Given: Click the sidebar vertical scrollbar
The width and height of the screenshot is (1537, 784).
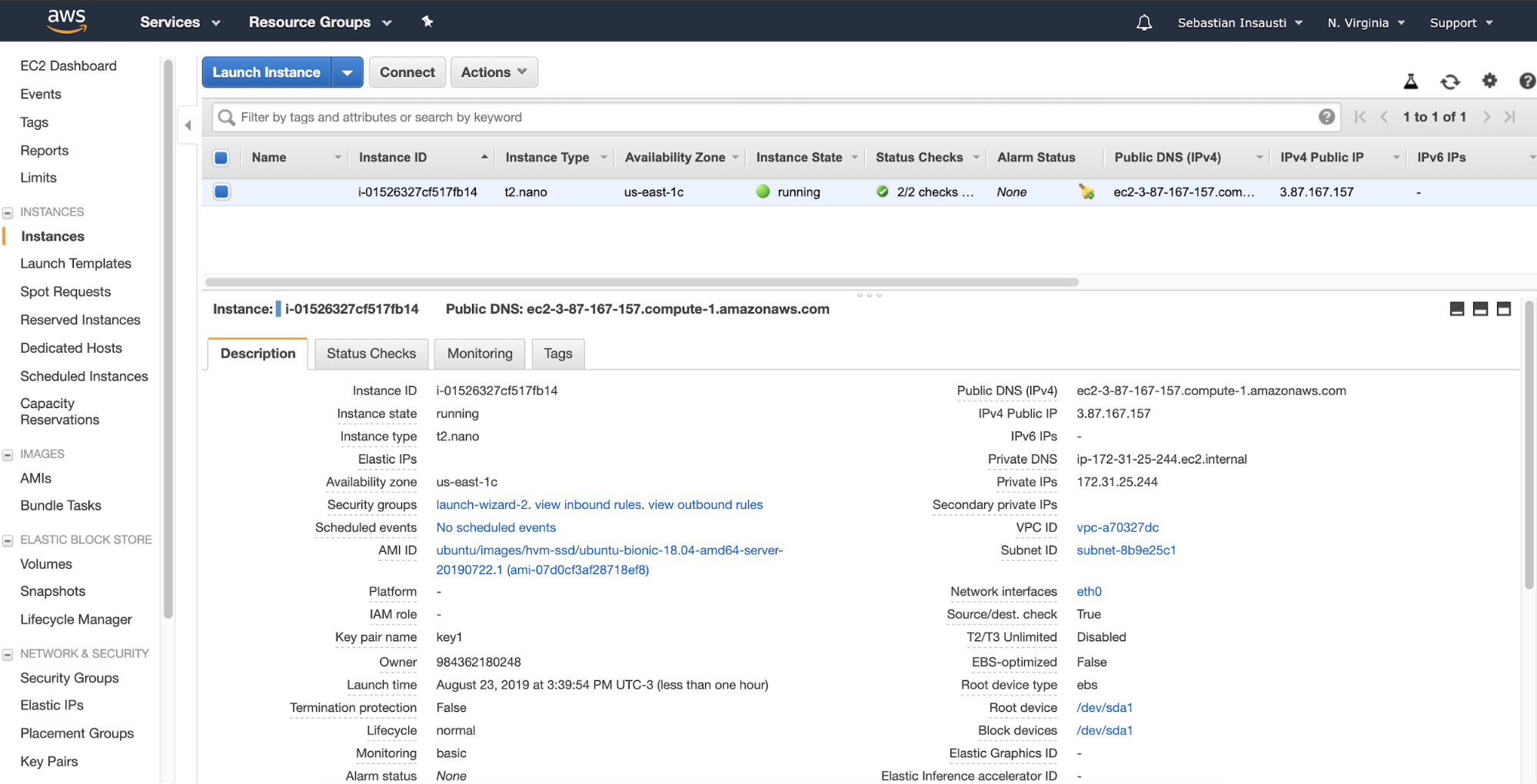Looking at the screenshot, I should [168, 338].
